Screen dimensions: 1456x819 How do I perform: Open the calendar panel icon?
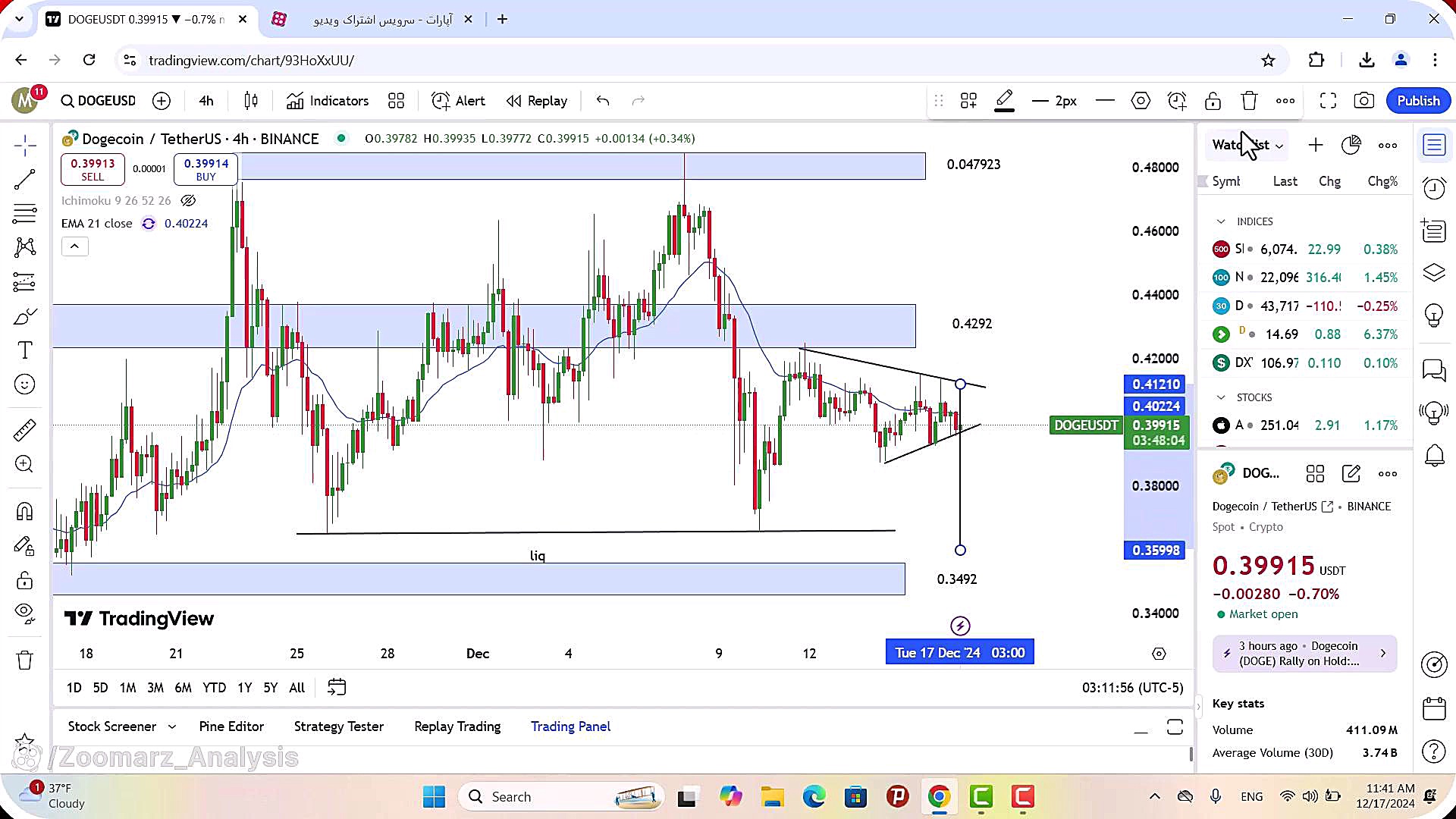pos(1434,708)
